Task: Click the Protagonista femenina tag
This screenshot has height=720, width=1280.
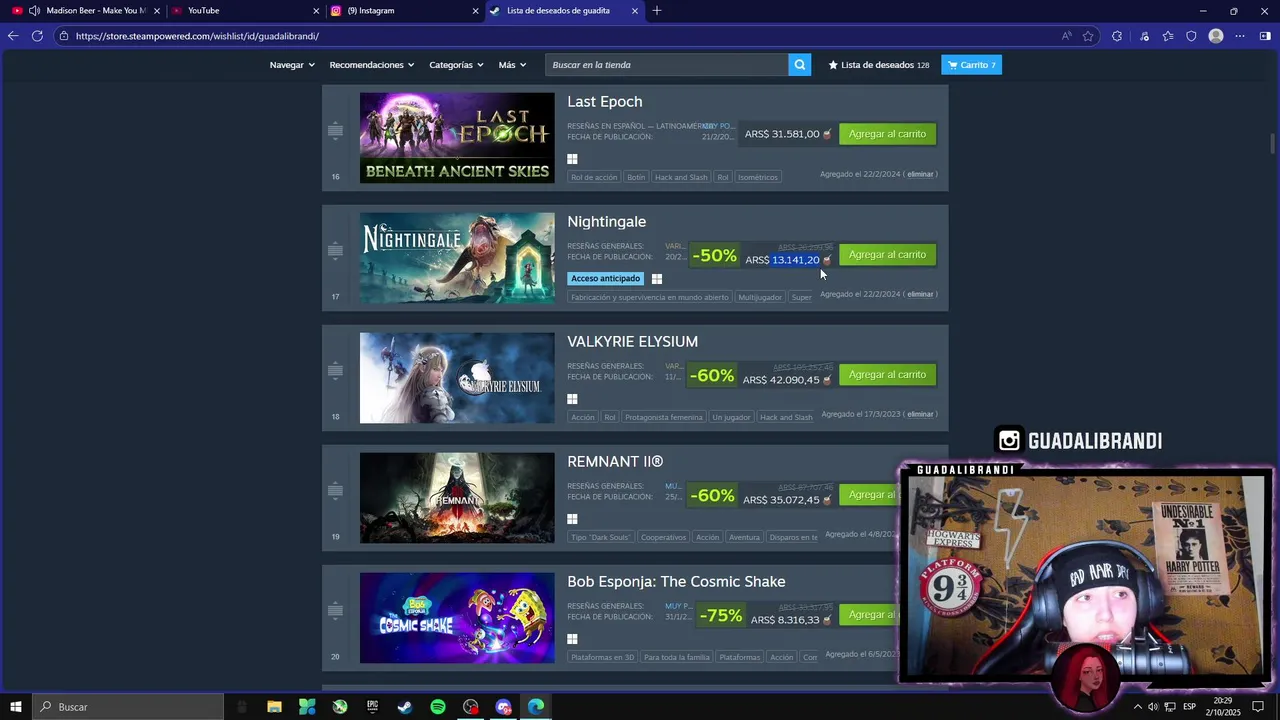Action: coord(665,417)
